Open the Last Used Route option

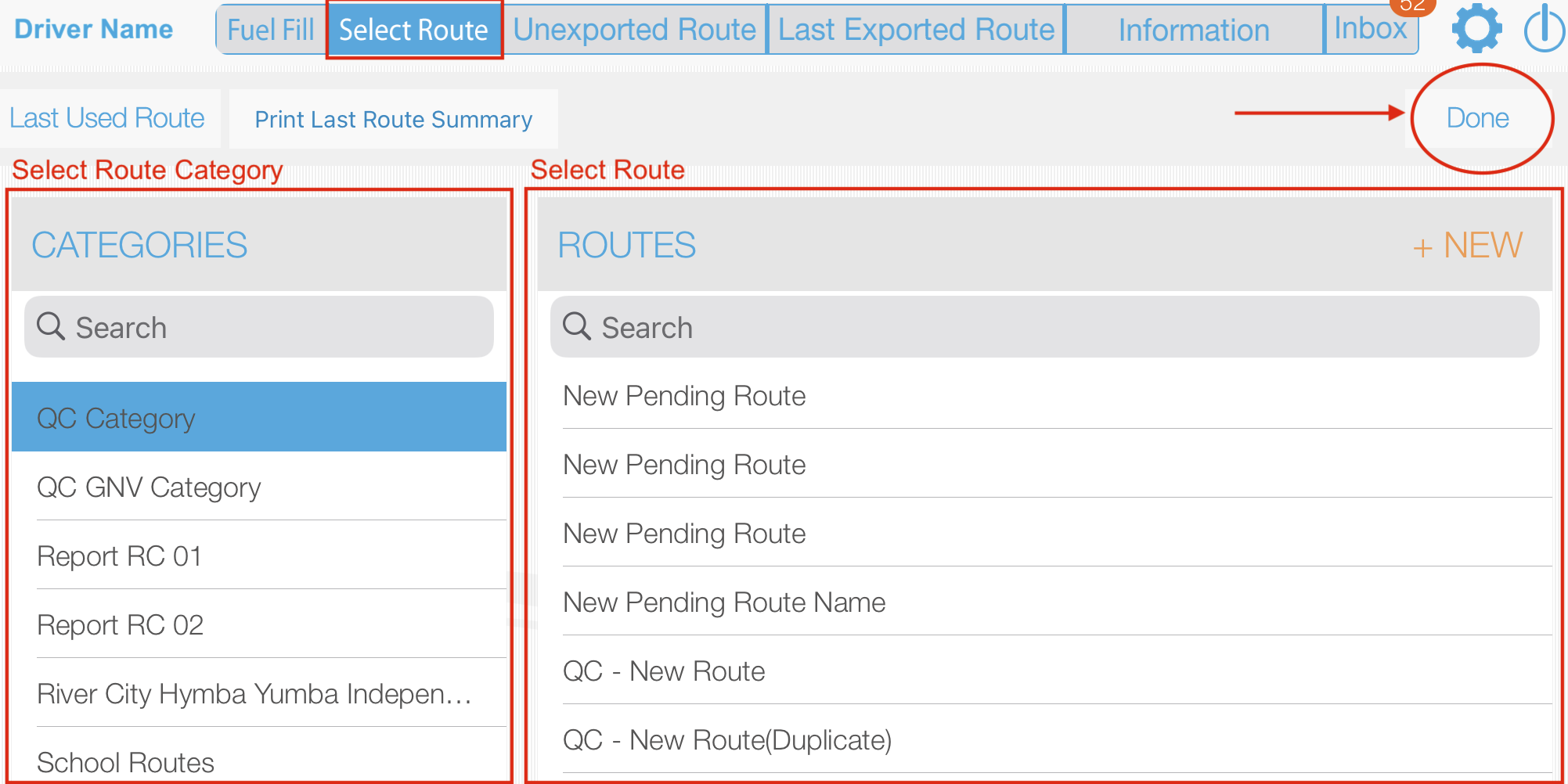point(106,117)
